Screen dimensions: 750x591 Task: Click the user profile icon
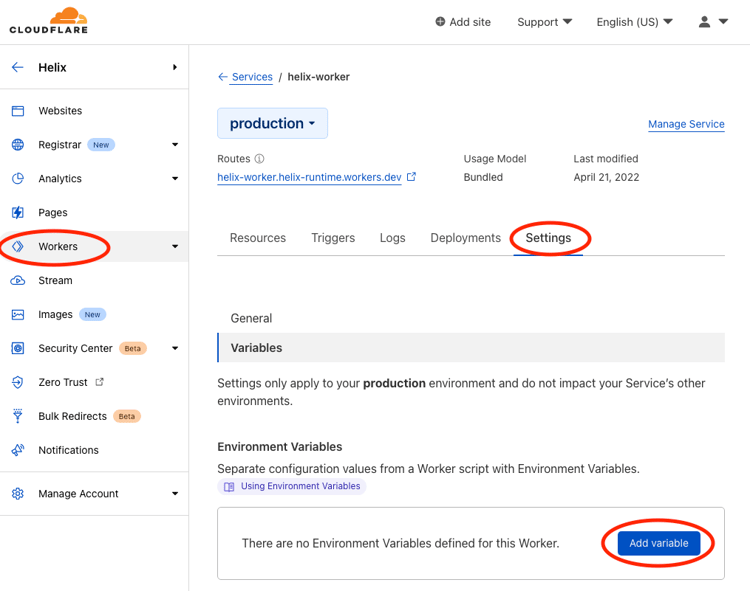[x=704, y=22]
